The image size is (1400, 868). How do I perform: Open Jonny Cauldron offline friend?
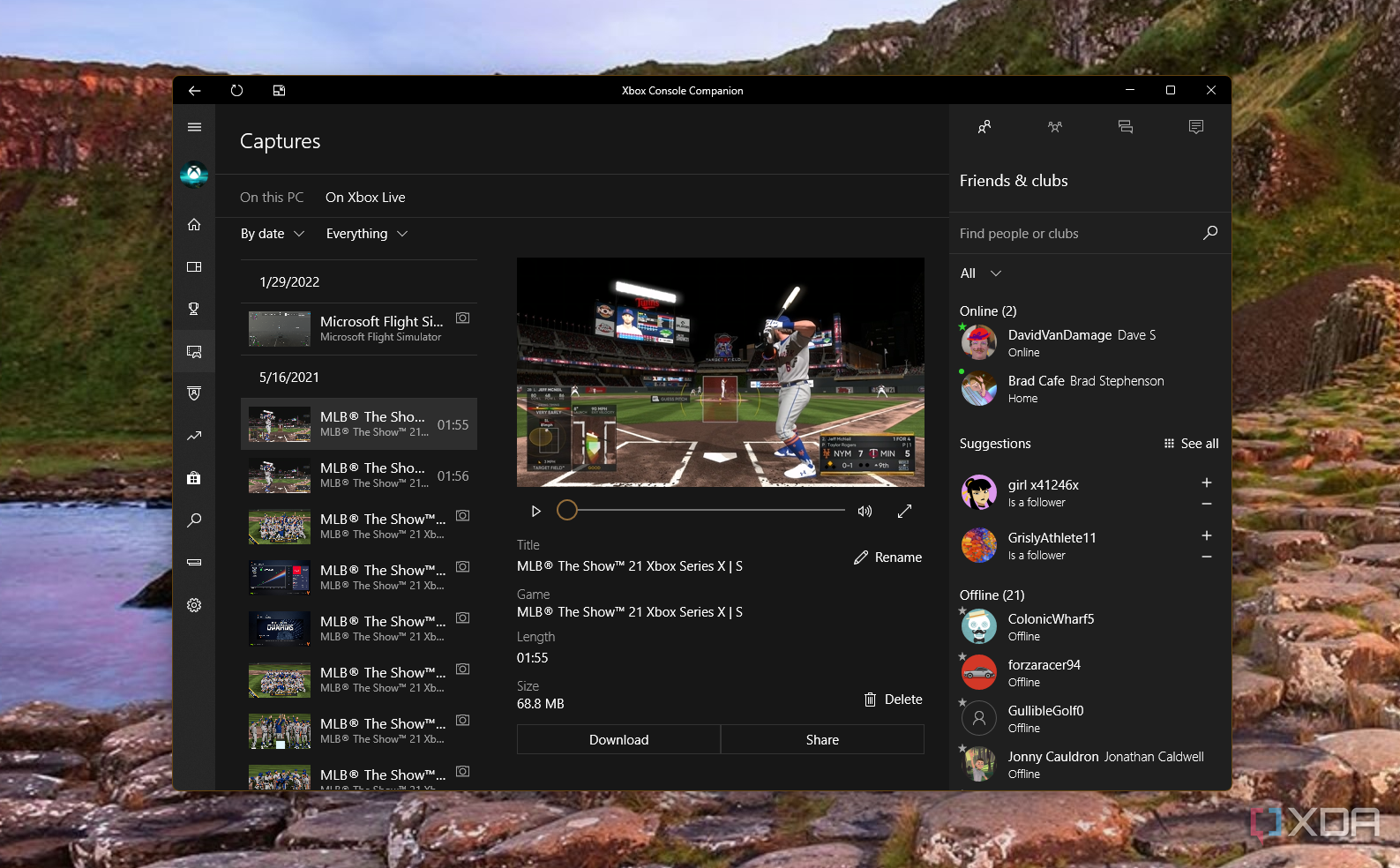pyautogui.click(x=1090, y=764)
